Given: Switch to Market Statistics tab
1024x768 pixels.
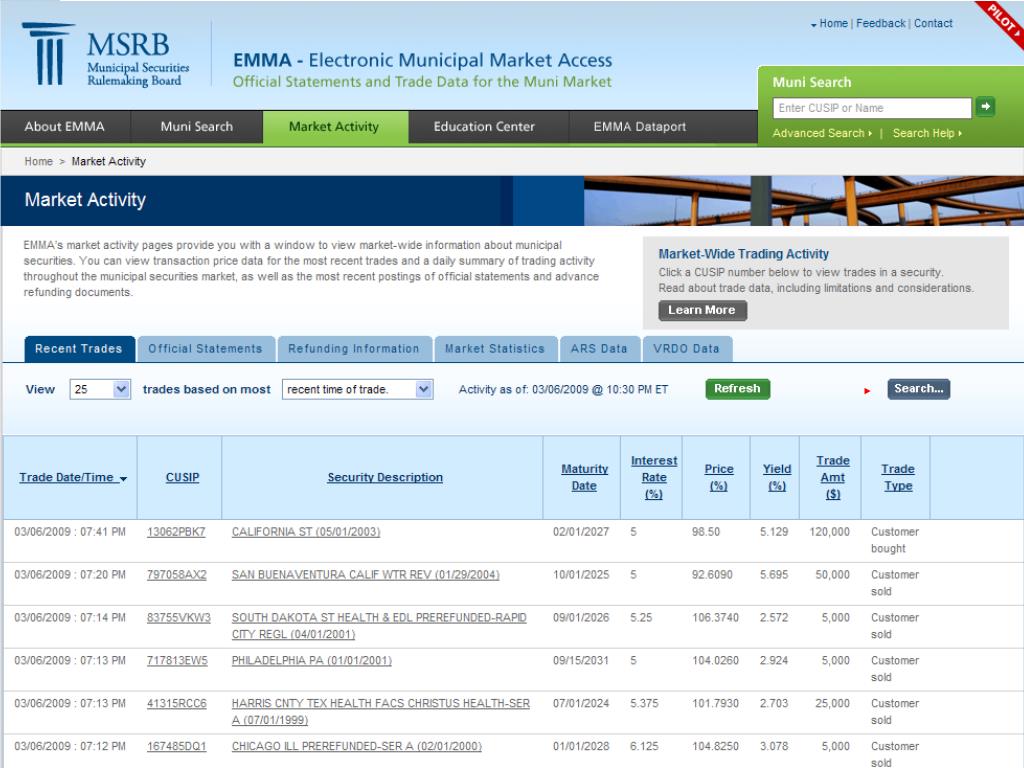Looking at the screenshot, I should pyautogui.click(x=494, y=349).
